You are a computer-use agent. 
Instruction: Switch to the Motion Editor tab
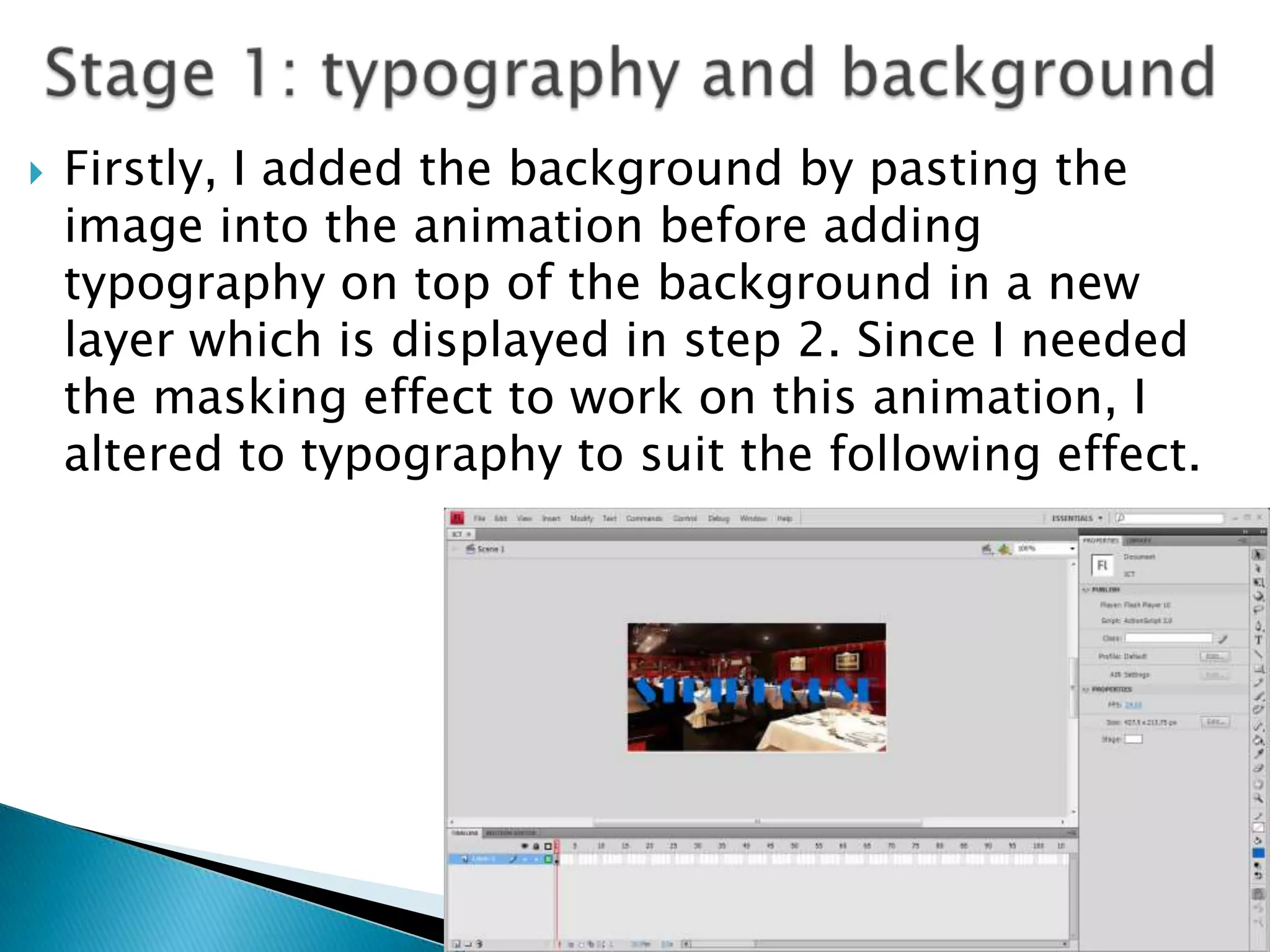tap(510, 832)
